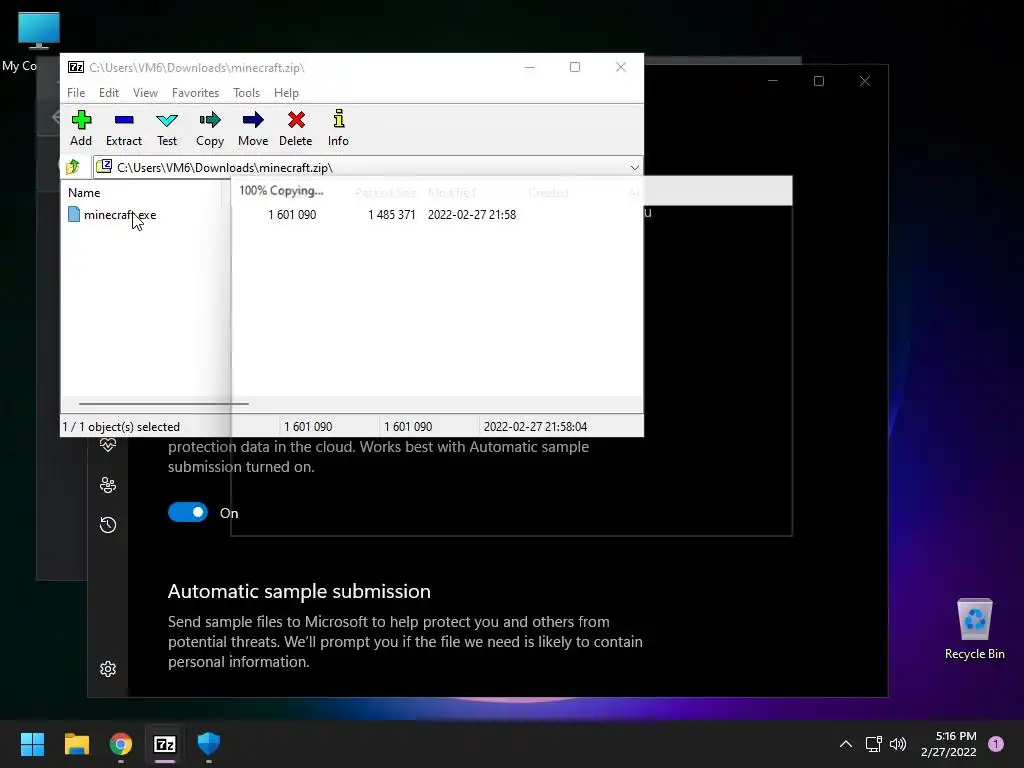Image resolution: width=1024 pixels, height=768 pixels.
Task: Open Windows Security from the taskbar
Action: click(208, 744)
